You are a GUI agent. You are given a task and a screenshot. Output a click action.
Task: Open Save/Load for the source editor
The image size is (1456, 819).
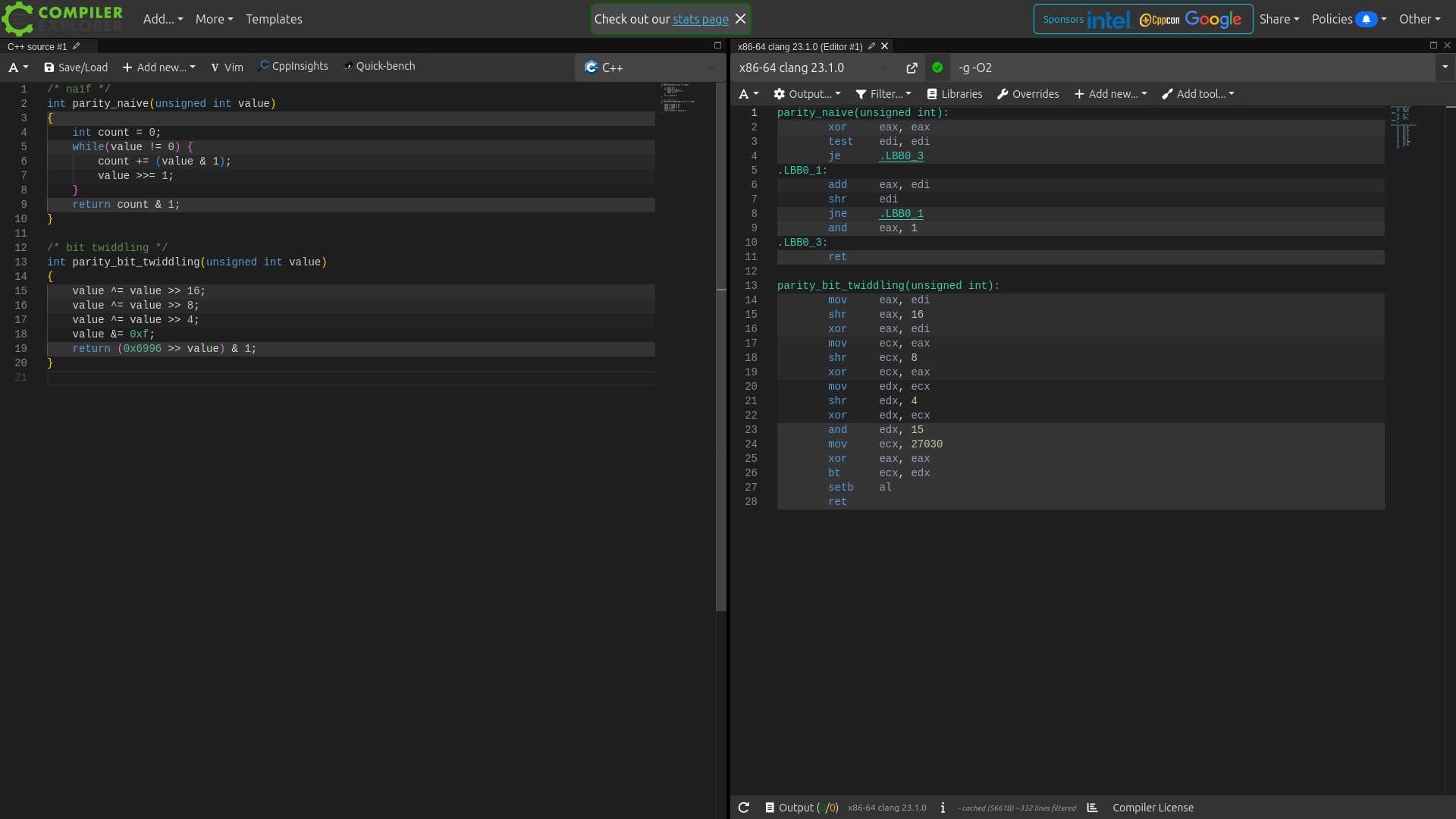click(76, 67)
